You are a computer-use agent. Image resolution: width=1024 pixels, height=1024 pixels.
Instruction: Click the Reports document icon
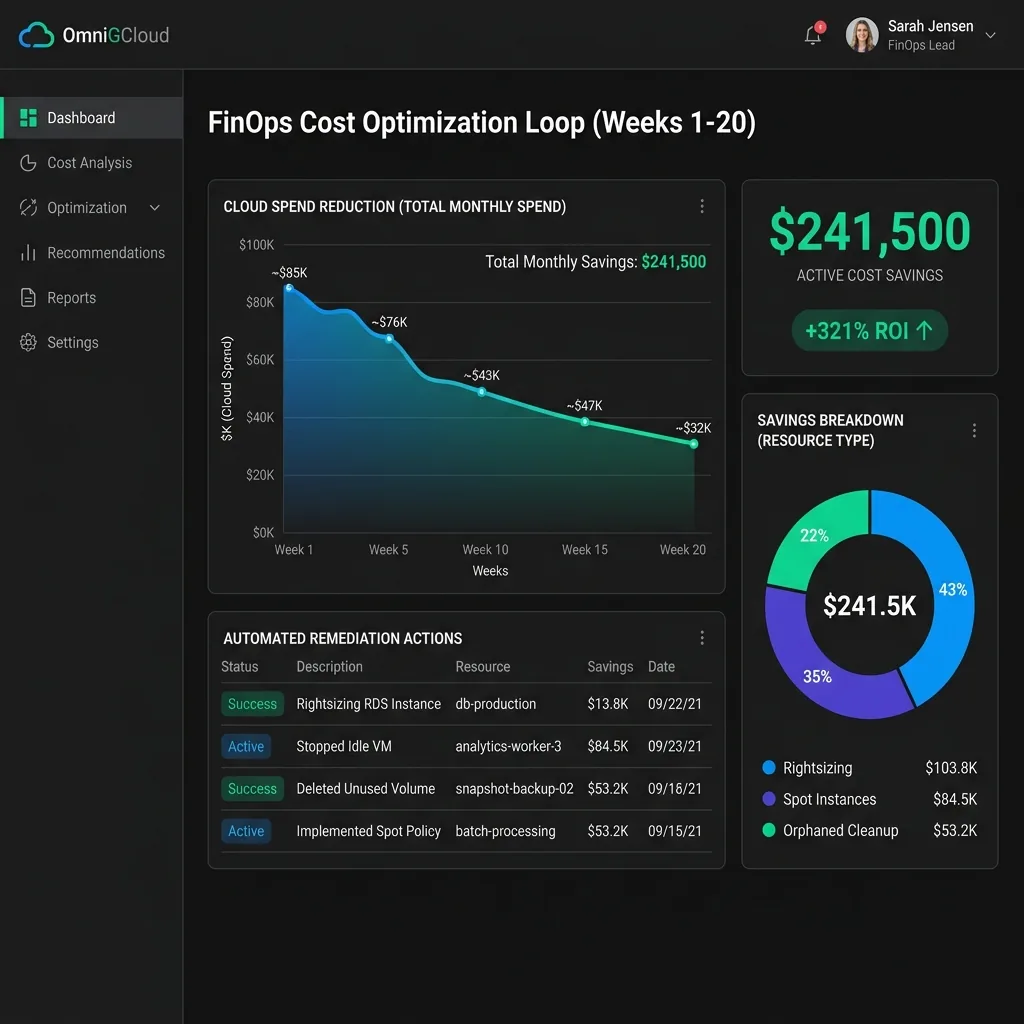click(28, 298)
